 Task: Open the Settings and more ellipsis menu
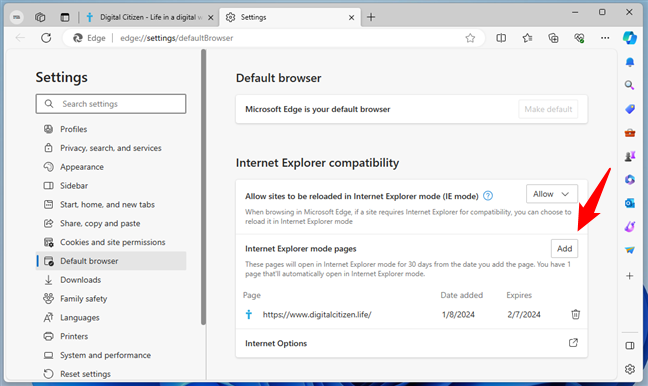pyautogui.click(x=605, y=38)
